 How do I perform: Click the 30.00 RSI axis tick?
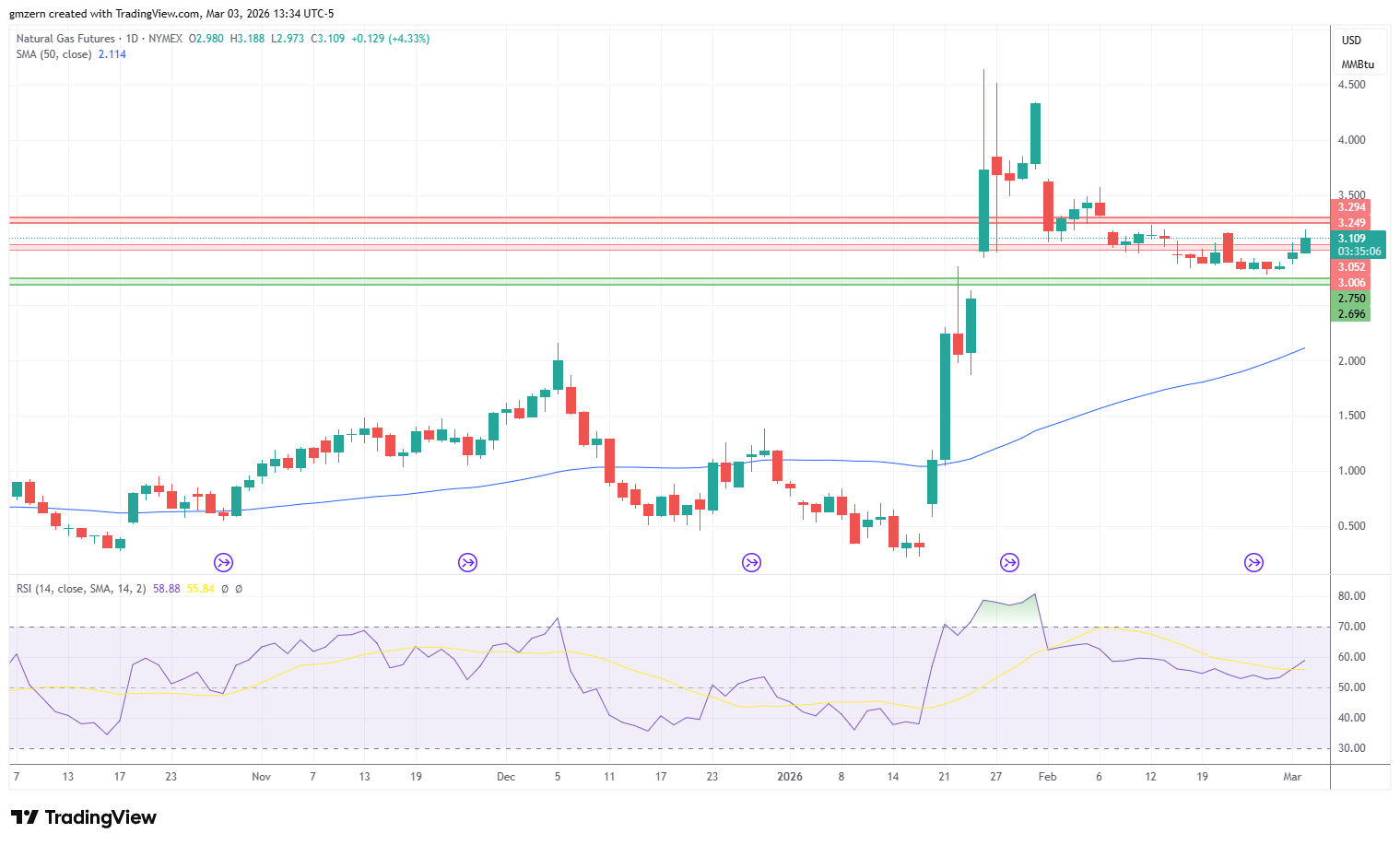click(x=1351, y=748)
